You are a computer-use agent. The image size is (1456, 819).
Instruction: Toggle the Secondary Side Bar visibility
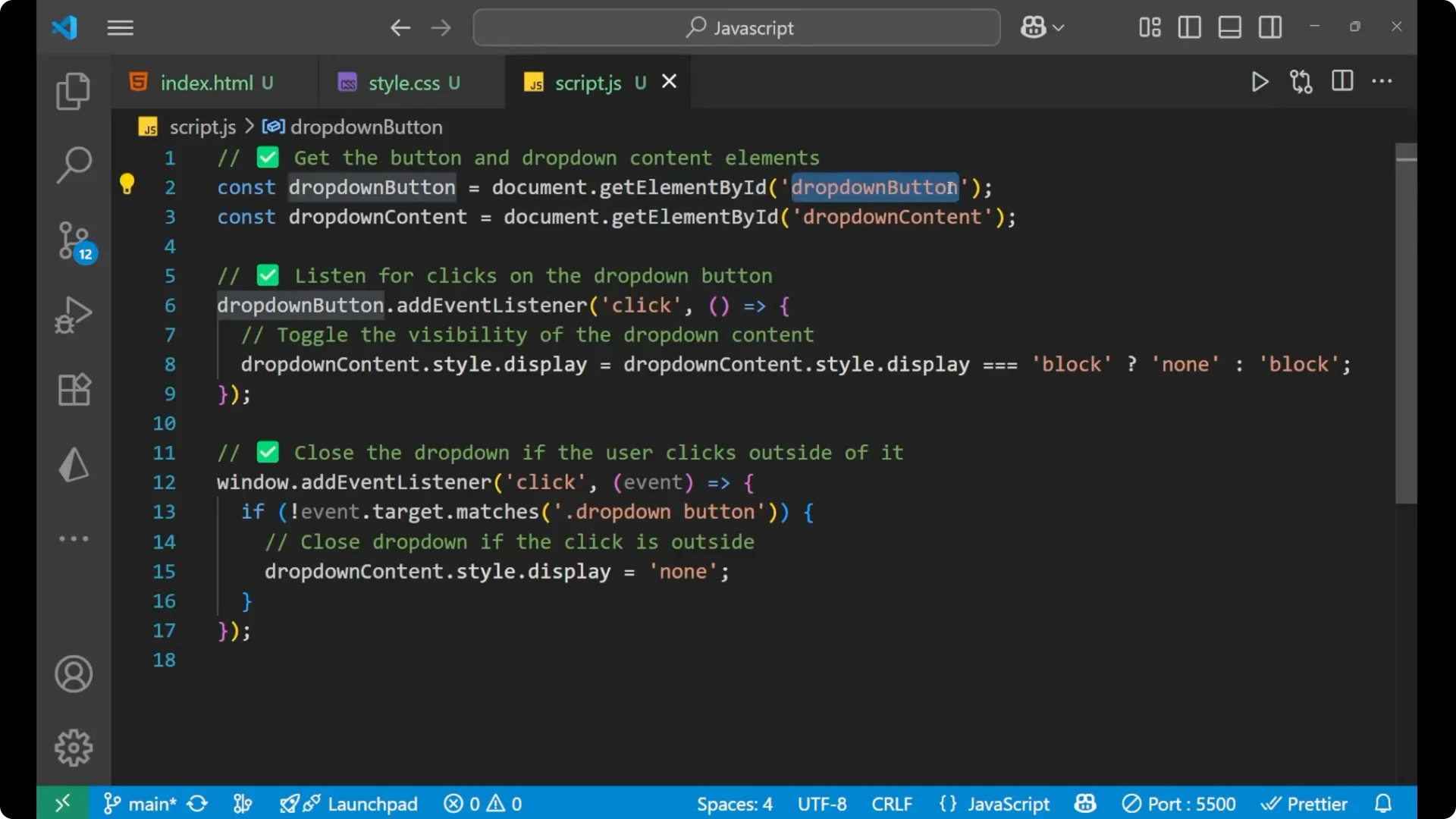tap(1270, 27)
